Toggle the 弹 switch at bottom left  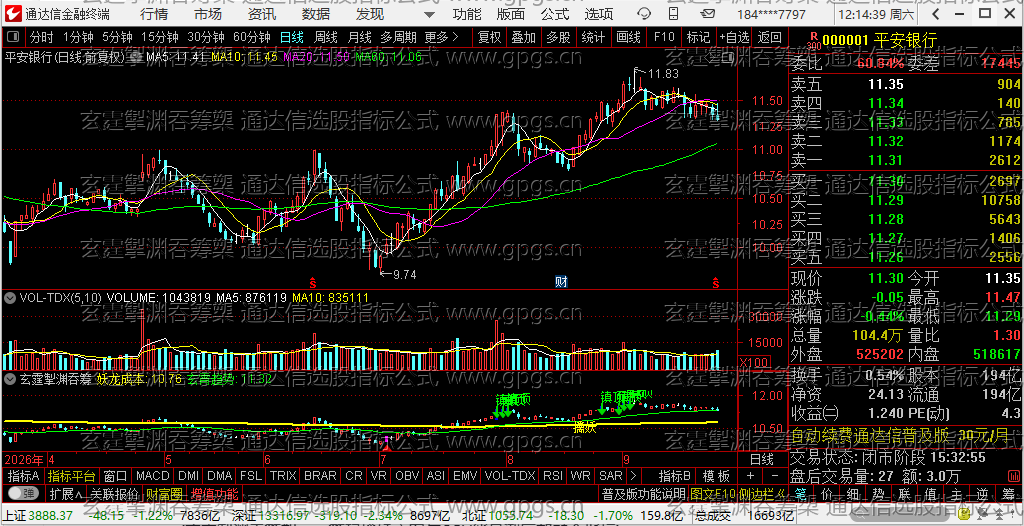24,493
